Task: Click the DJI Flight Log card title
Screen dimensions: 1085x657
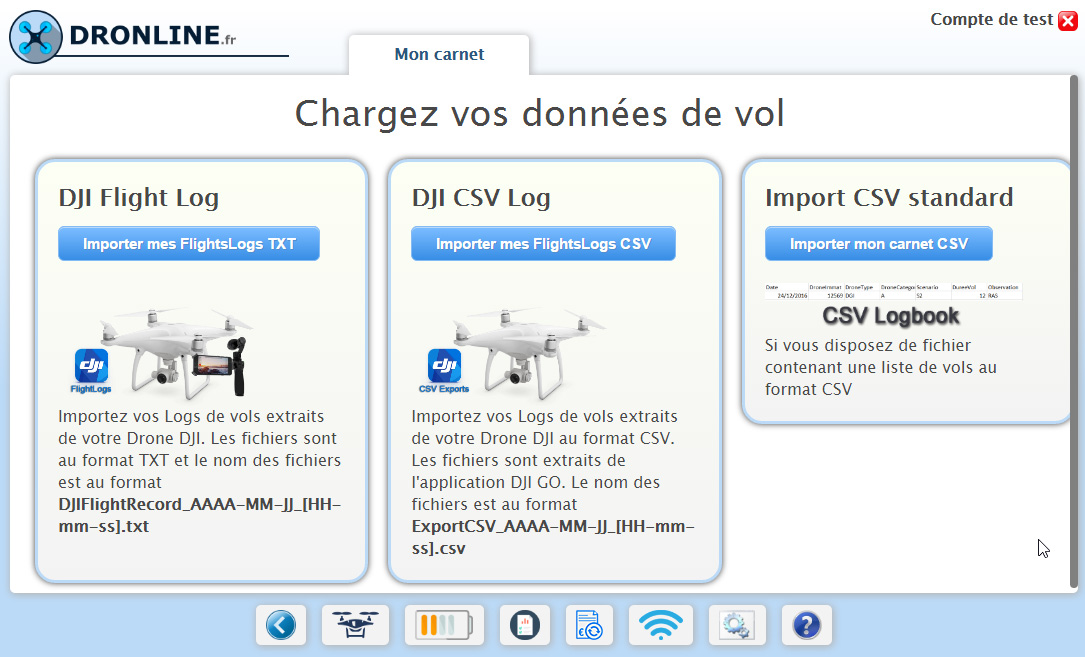Action: pyautogui.click(x=138, y=198)
